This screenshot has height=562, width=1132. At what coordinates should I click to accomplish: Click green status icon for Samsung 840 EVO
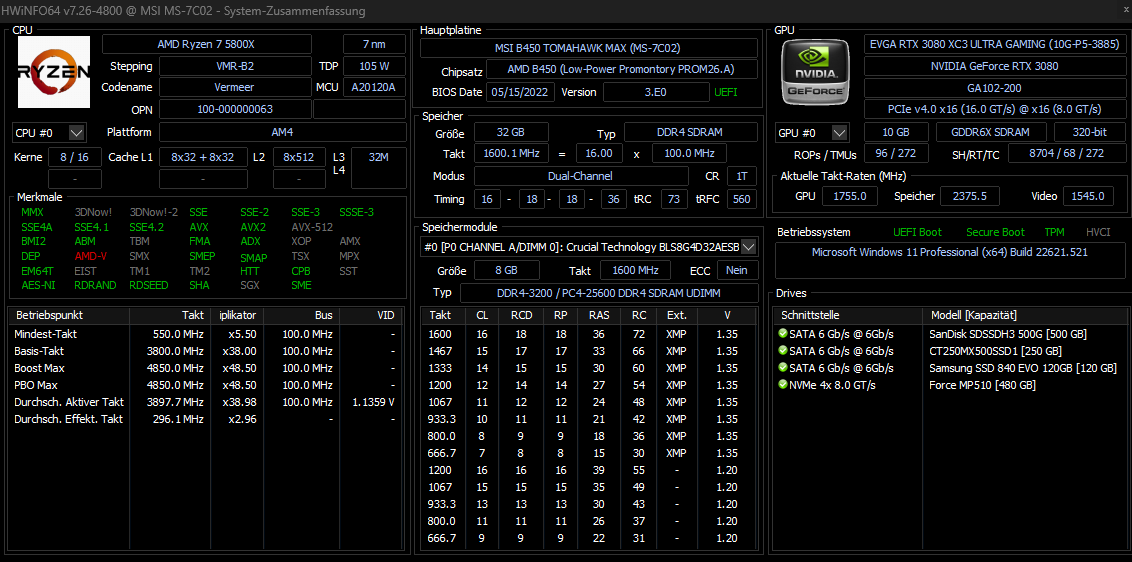tap(783, 368)
